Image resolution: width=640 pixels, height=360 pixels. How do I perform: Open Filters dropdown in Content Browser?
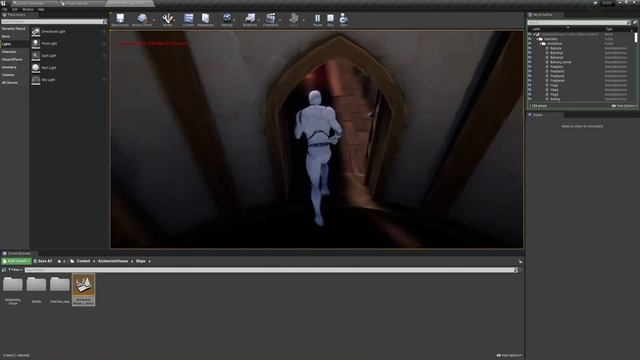click(x=16, y=270)
